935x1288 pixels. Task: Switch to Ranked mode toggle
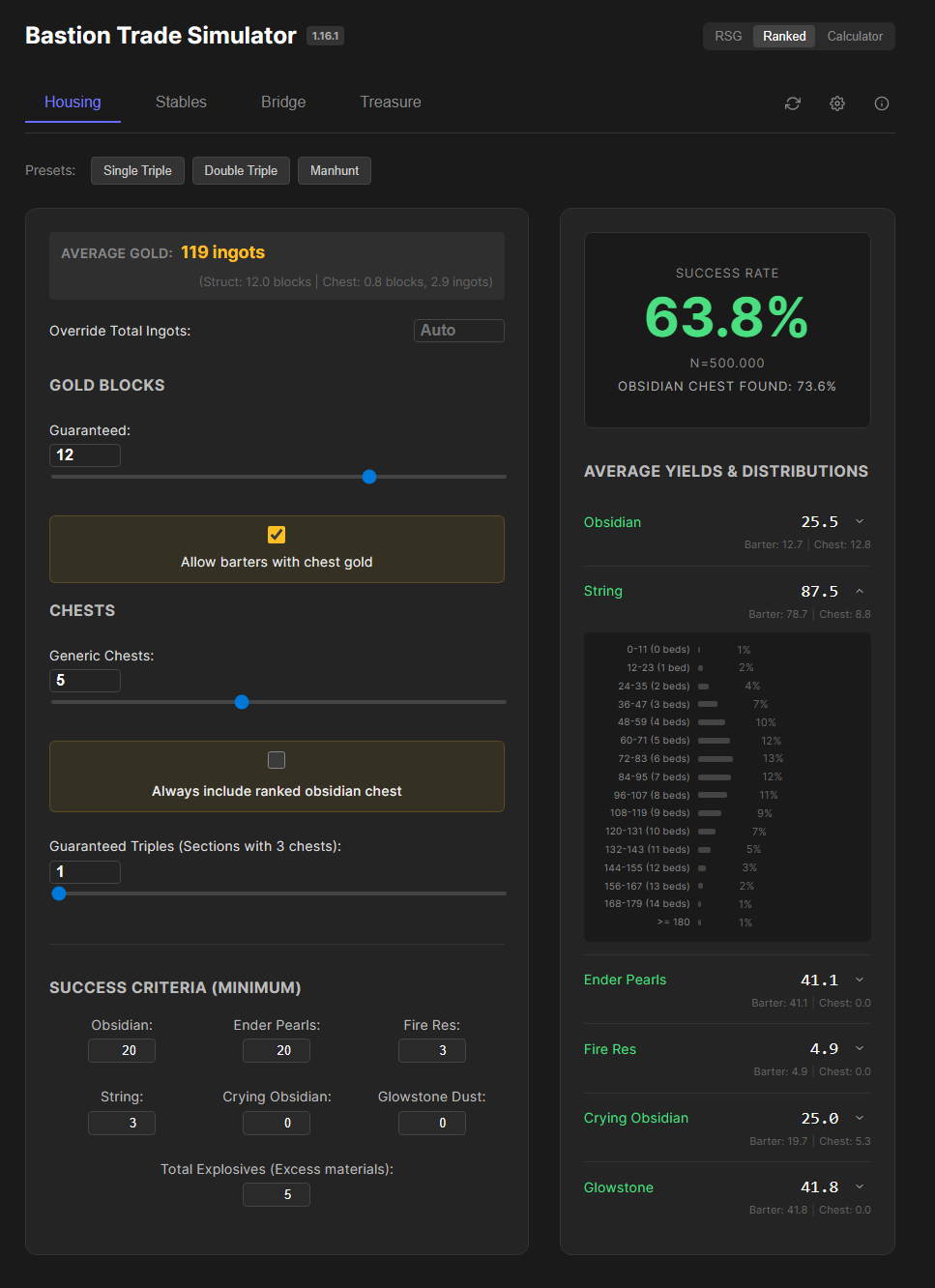(784, 36)
